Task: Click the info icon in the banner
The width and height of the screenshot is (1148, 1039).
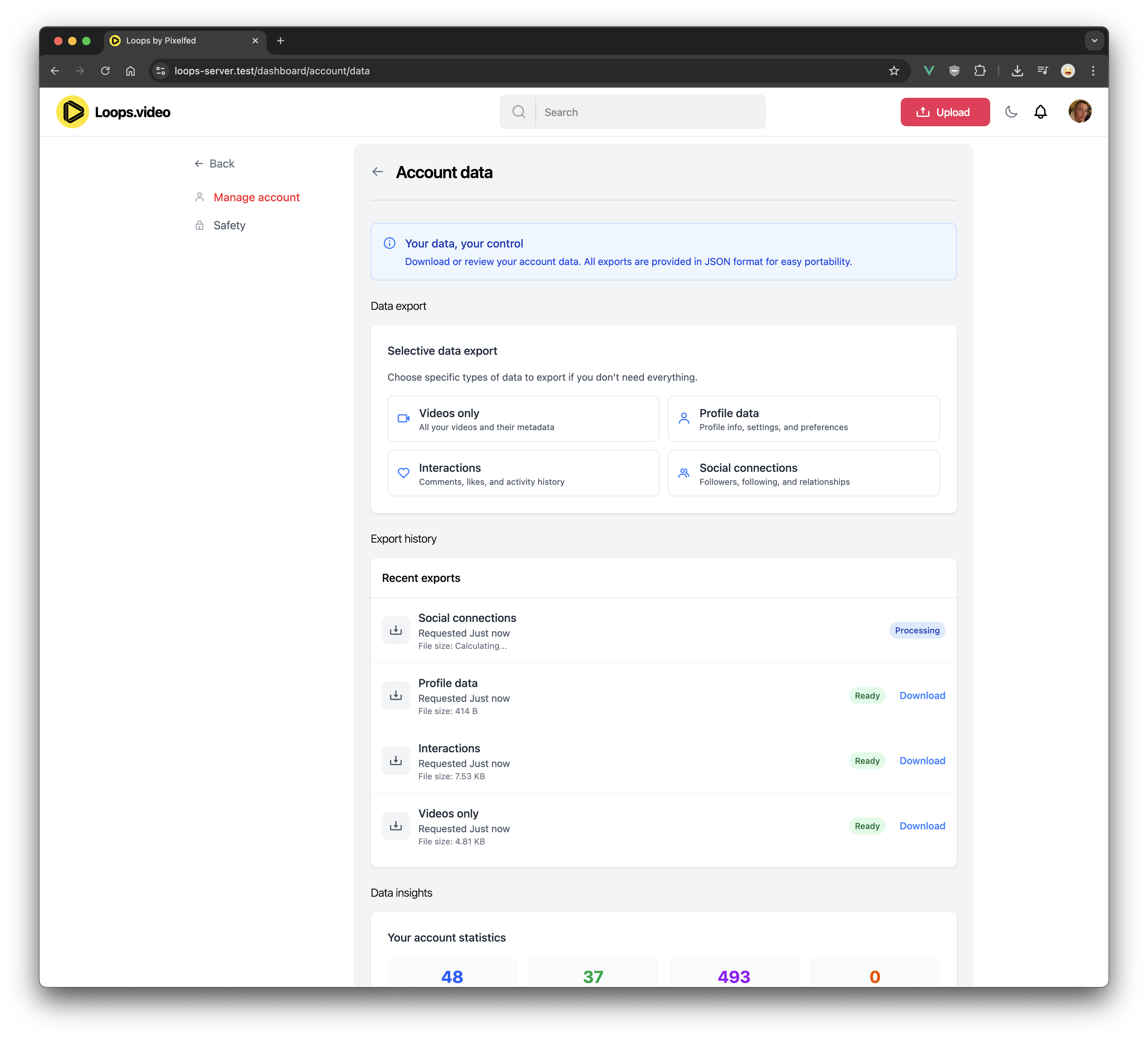Action: click(x=389, y=244)
